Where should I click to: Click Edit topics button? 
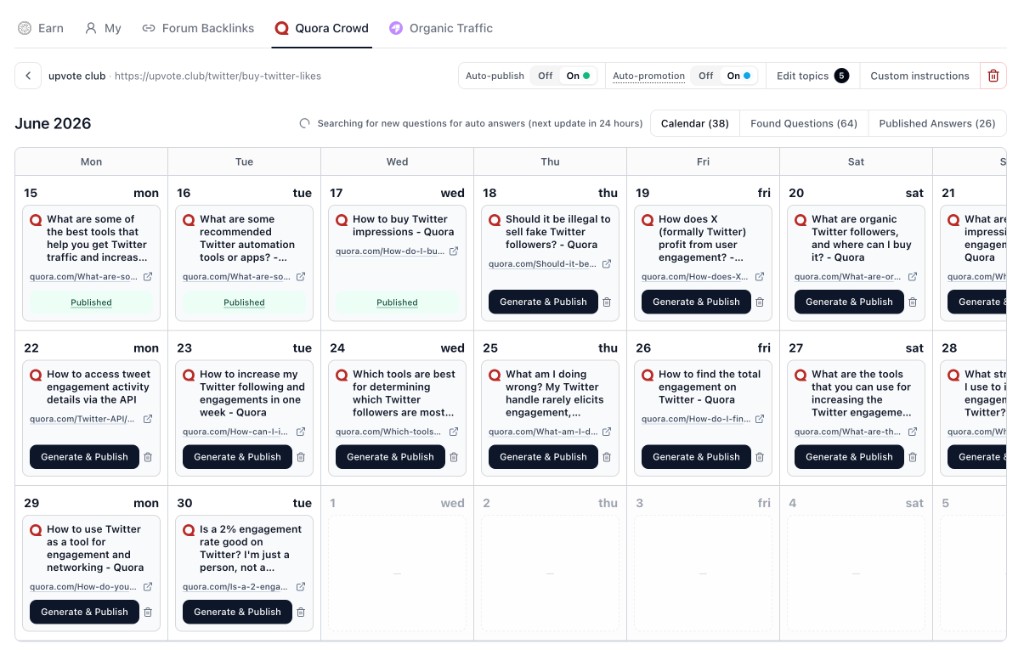coord(813,76)
